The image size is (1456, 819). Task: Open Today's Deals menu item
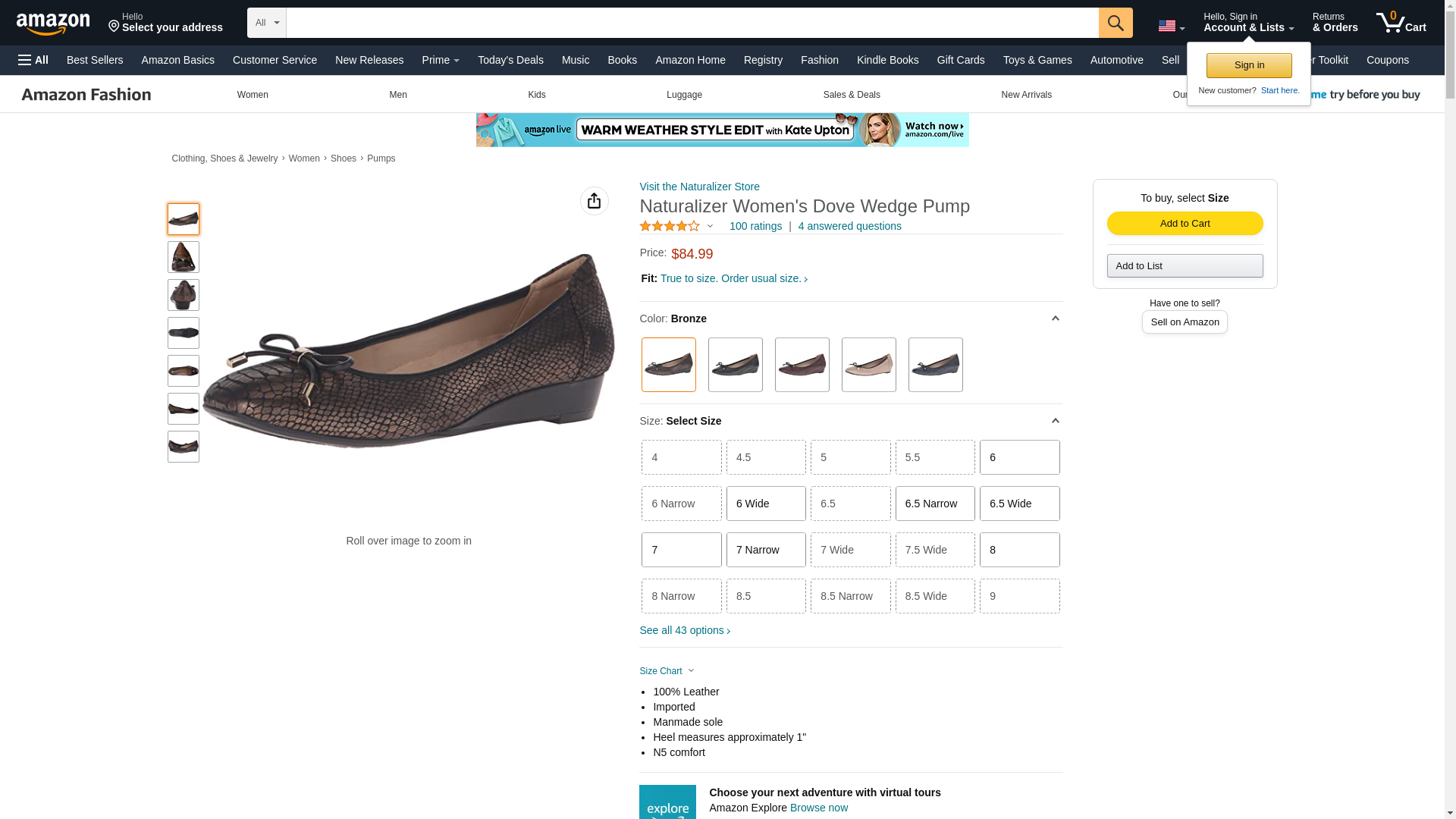pos(510,60)
